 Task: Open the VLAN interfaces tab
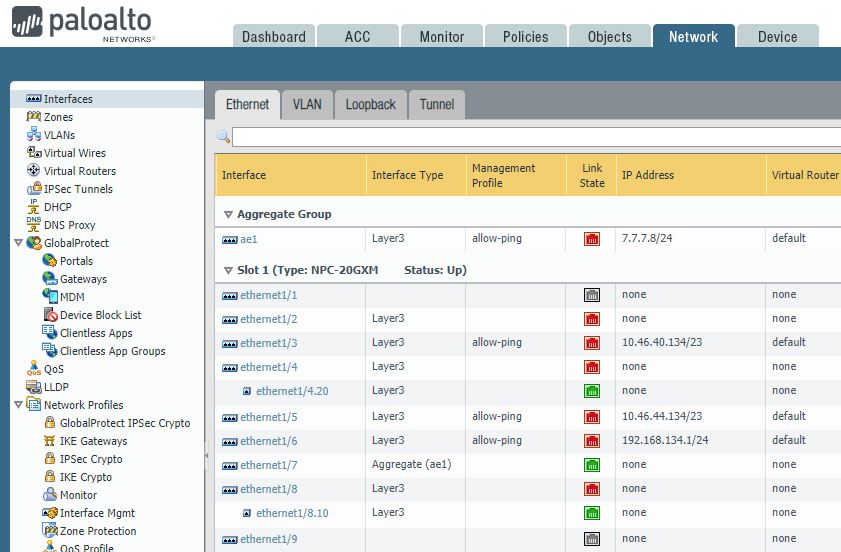(307, 104)
